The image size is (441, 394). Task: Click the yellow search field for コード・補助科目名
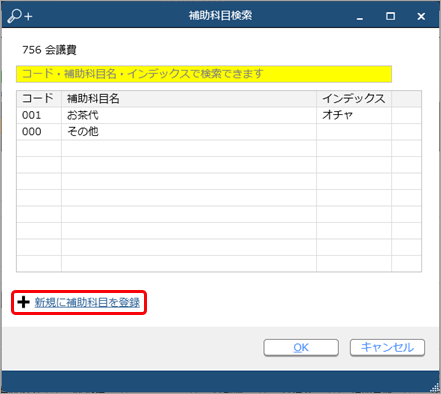pyautogui.click(x=204, y=74)
